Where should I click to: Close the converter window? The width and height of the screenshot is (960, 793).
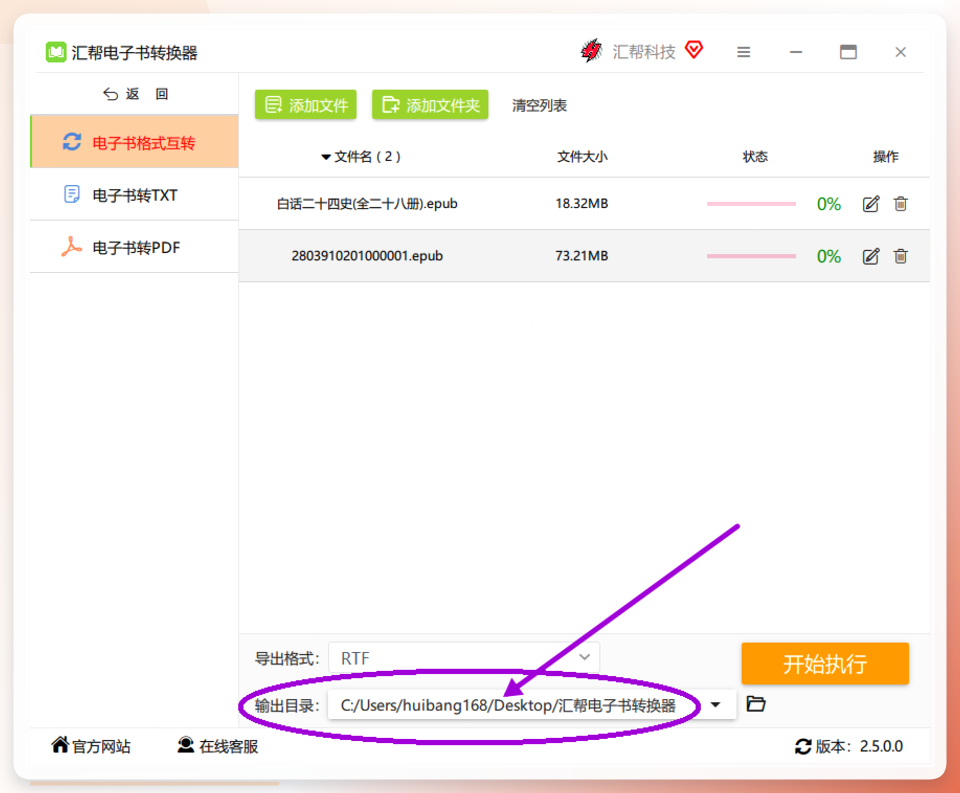[900, 52]
